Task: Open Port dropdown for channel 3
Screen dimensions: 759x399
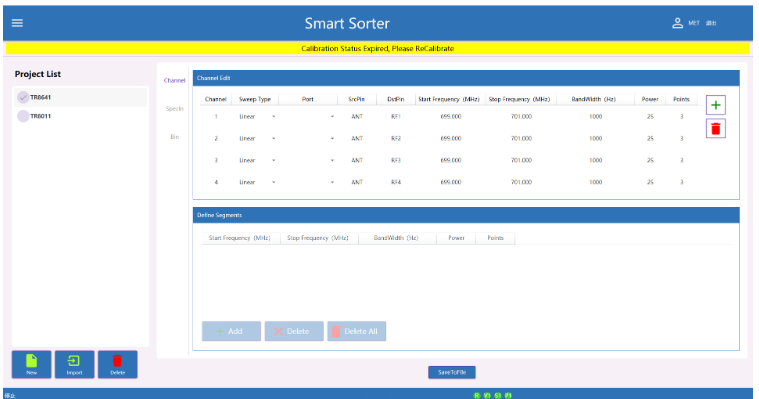Action: point(332,160)
